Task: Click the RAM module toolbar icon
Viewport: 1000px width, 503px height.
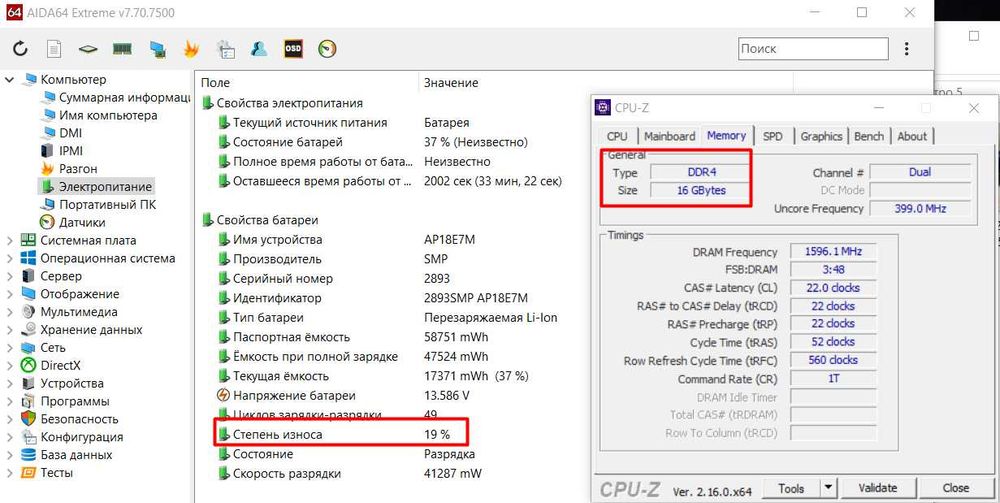Action: click(122, 48)
